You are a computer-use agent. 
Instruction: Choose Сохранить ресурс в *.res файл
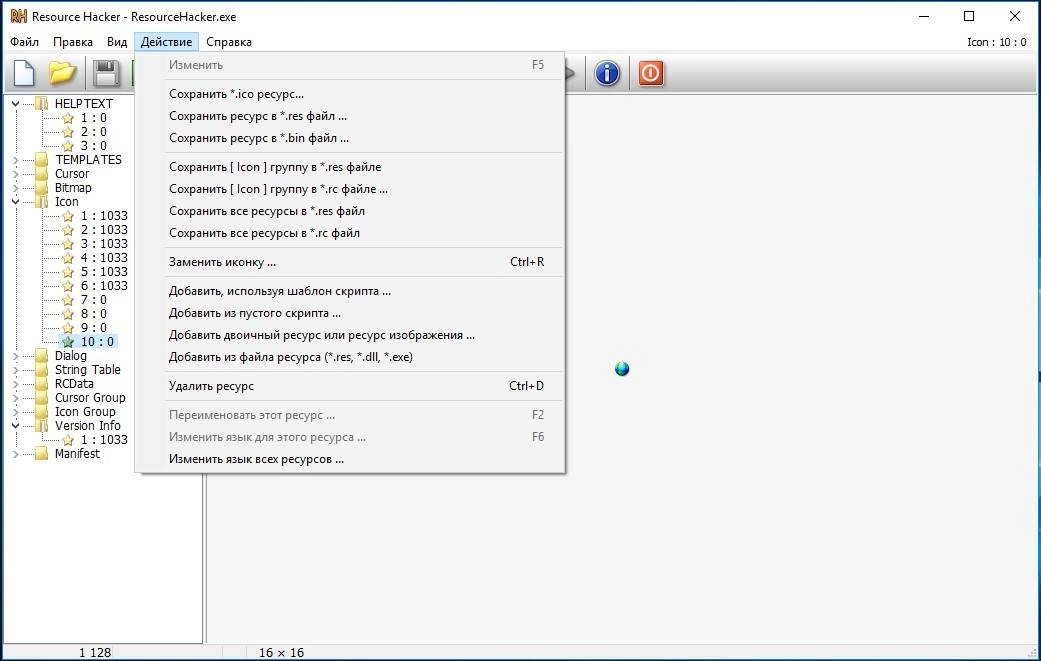(350, 115)
